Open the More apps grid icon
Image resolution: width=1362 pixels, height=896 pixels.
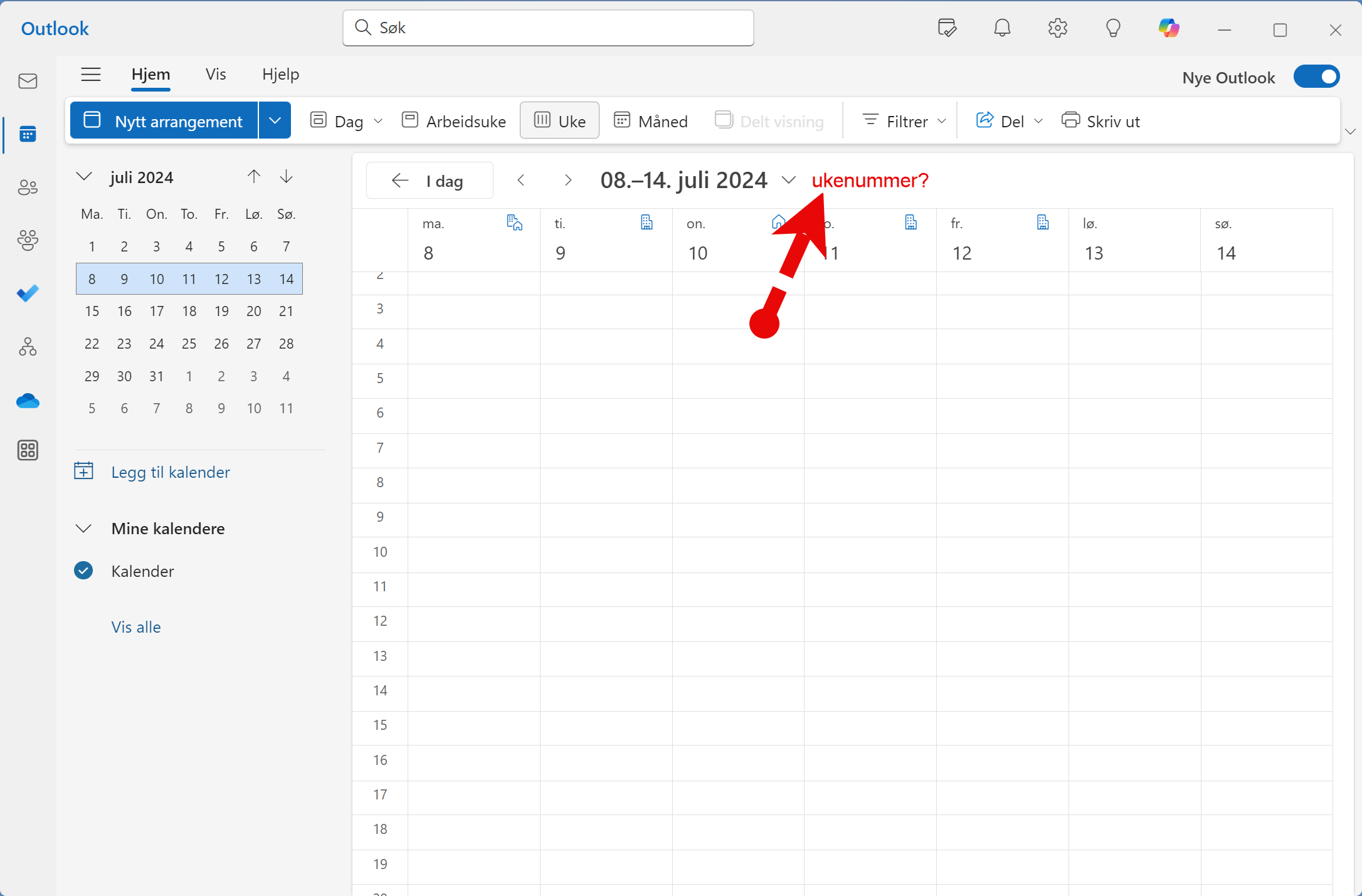tap(28, 450)
